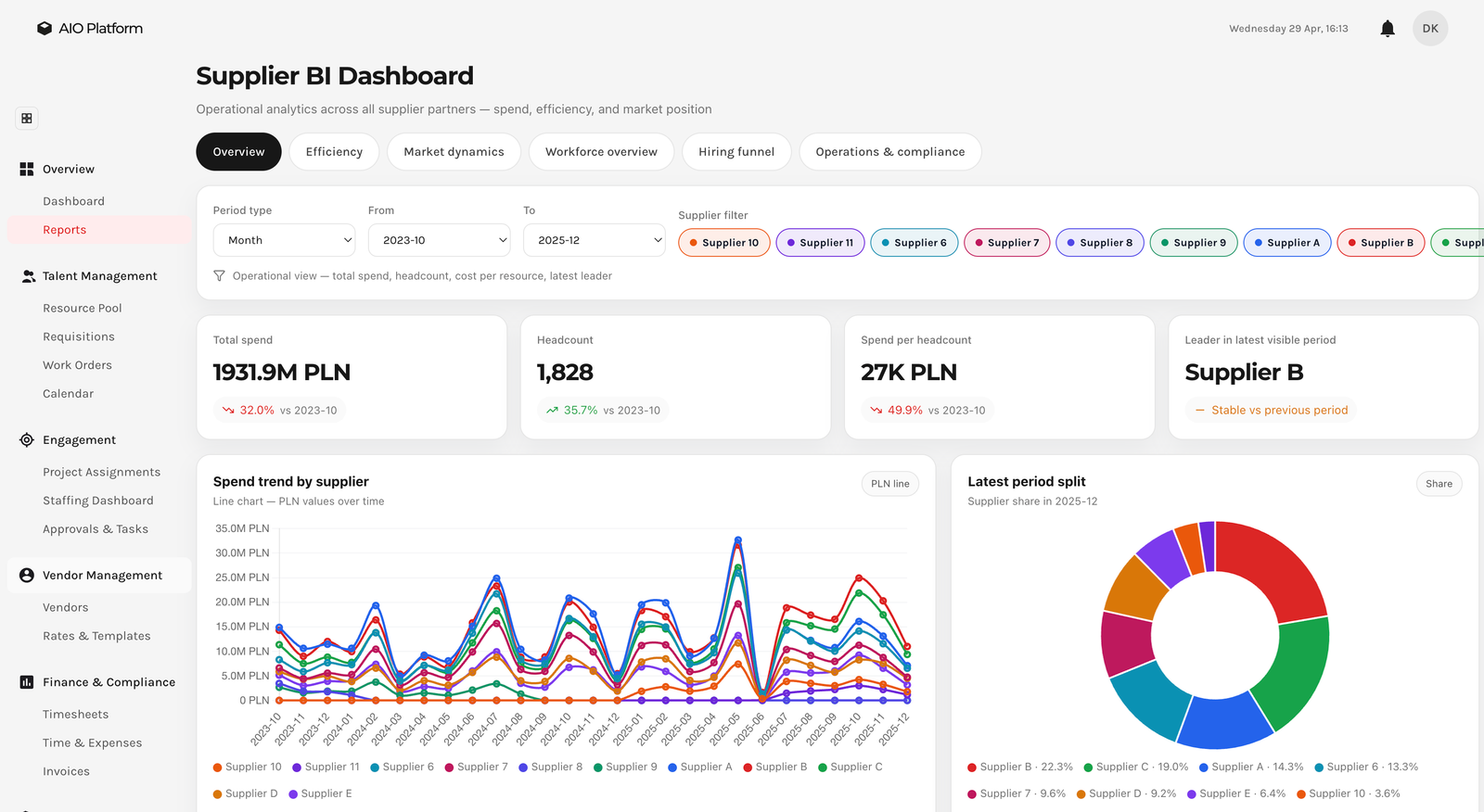The image size is (1484, 812).
Task: Open the Calendar page
Action: click(x=68, y=394)
